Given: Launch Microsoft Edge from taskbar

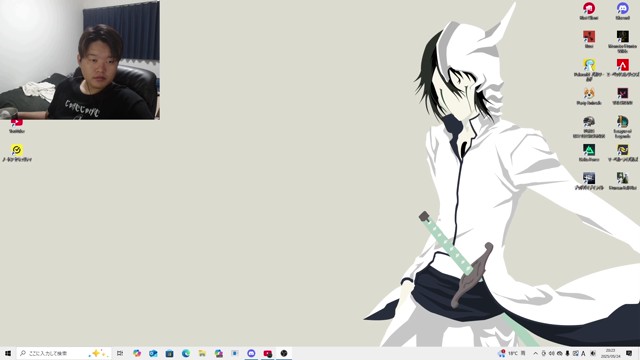Looking at the screenshot, I should [x=186, y=353].
